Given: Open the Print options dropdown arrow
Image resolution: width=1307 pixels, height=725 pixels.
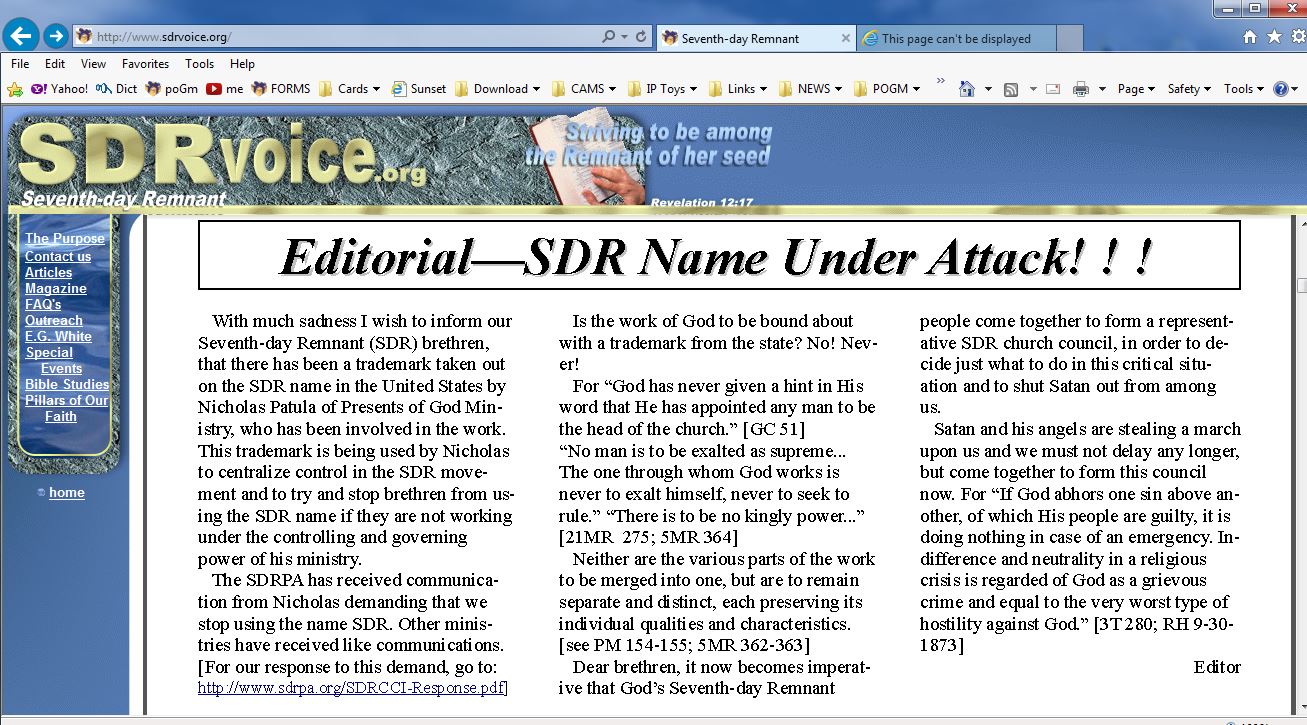Looking at the screenshot, I should click(1102, 89).
